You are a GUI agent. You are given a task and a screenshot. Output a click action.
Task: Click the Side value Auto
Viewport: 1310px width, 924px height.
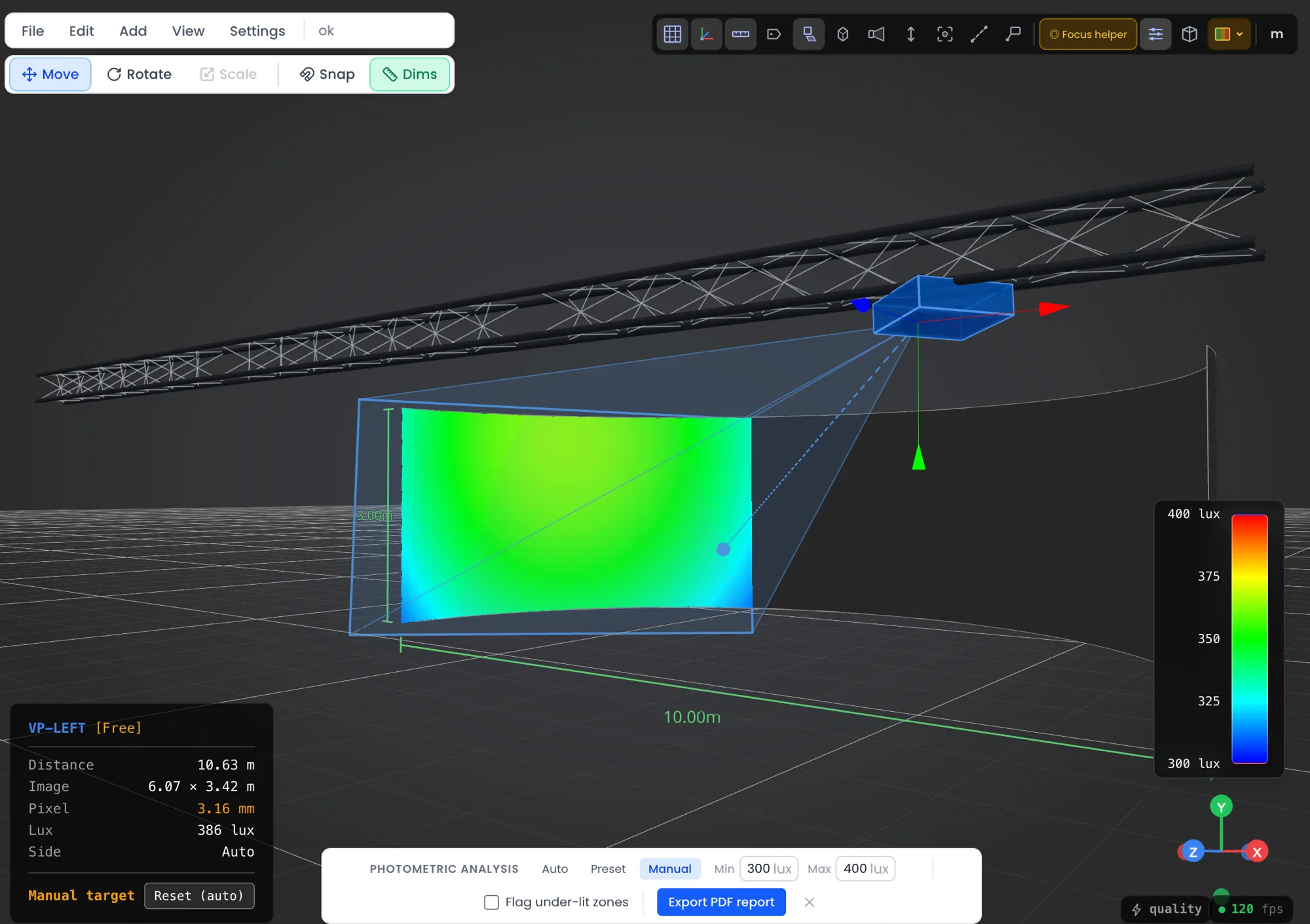pyautogui.click(x=238, y=852)
